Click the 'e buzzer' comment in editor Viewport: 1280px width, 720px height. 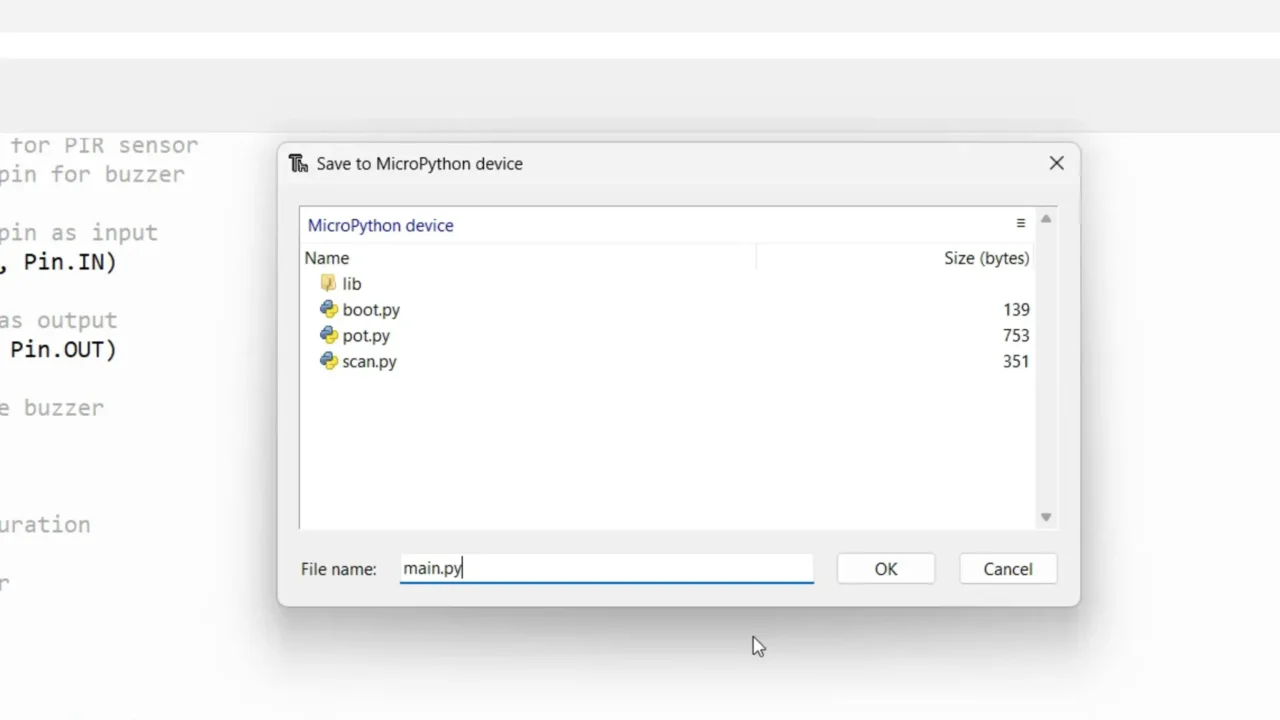[52, 408]
